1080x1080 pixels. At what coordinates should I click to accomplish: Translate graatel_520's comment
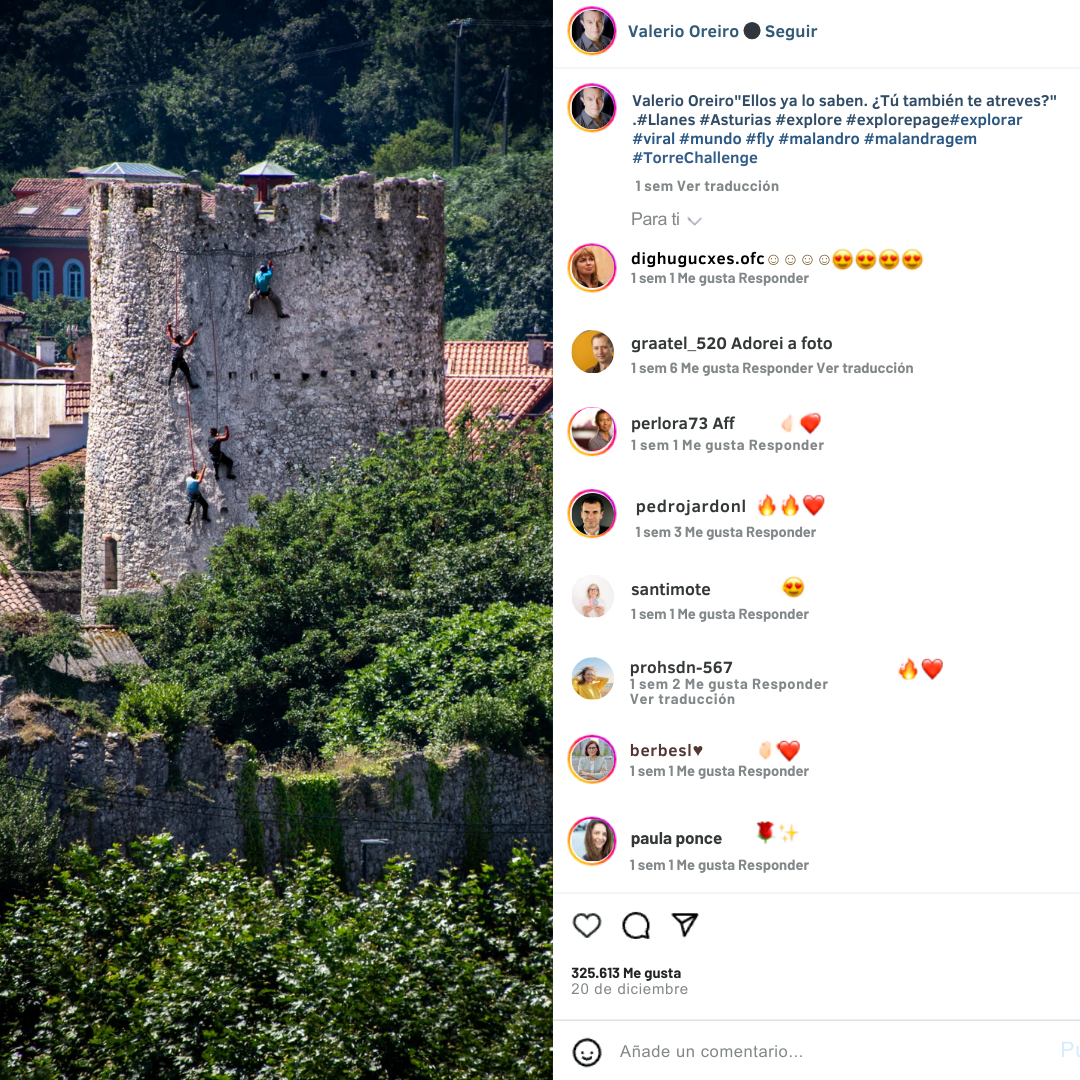pos(864,368)
